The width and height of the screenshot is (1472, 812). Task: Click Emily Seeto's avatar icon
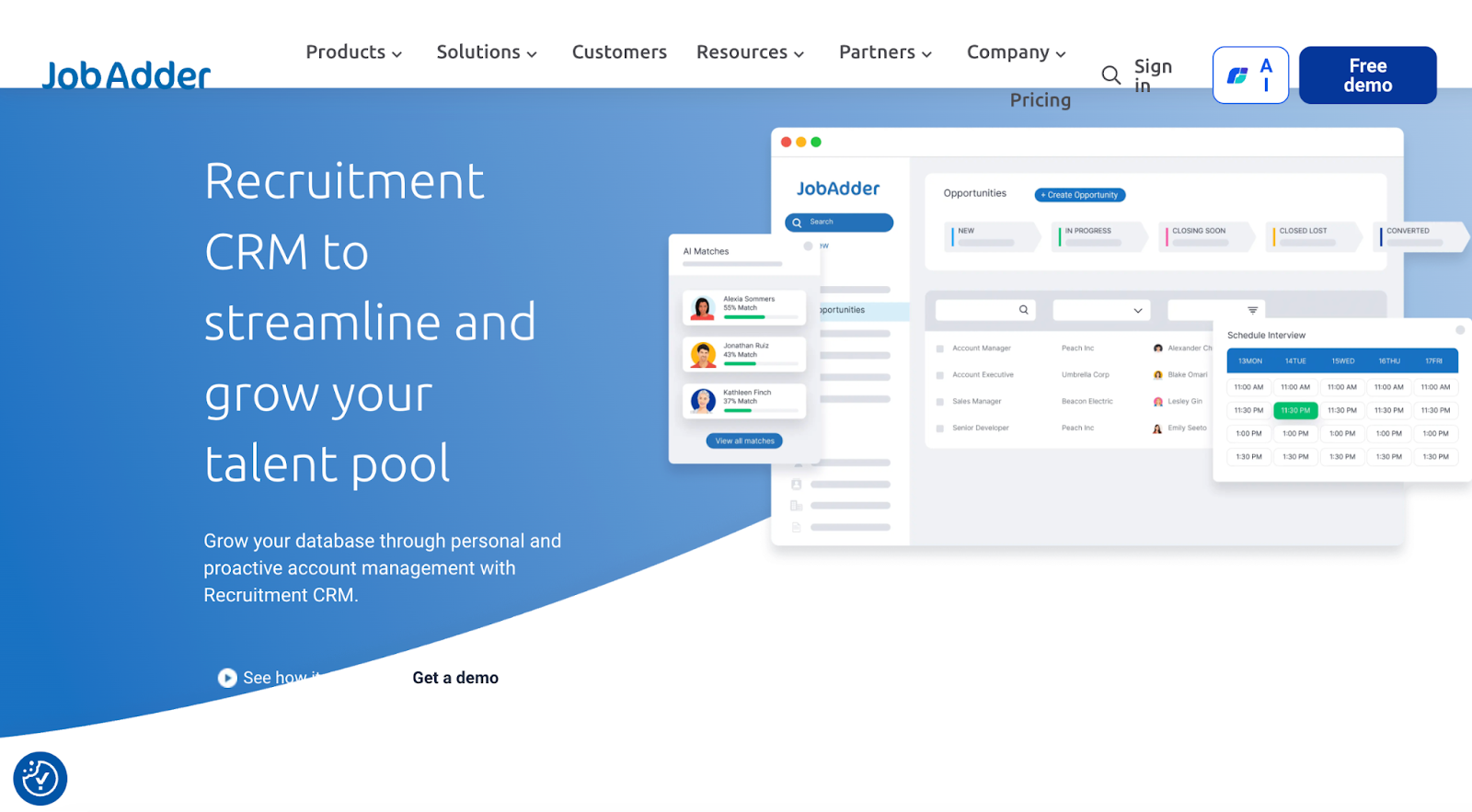[x=1157, y=429]
